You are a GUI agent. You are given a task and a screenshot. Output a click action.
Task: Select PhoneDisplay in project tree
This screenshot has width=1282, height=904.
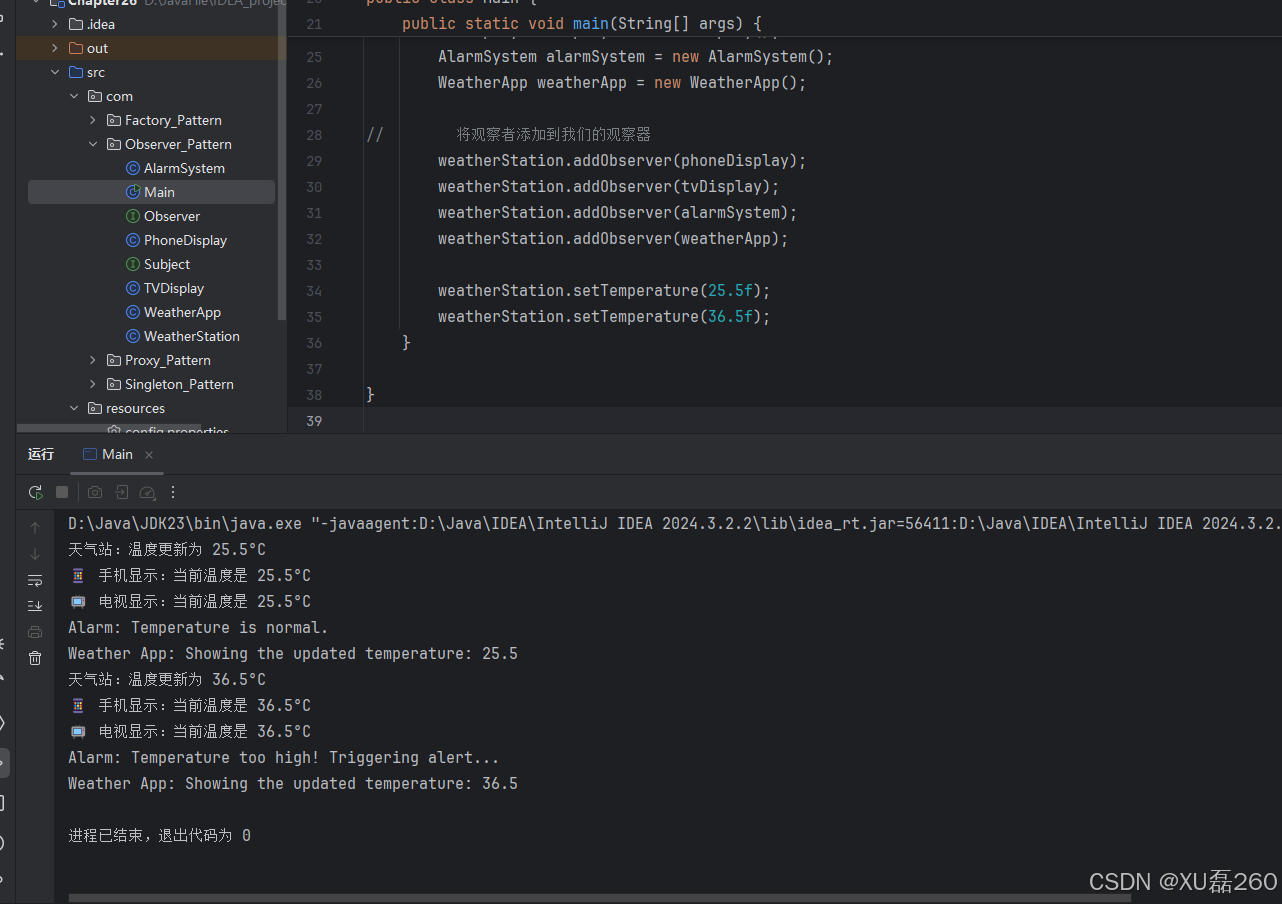tap(185, 240)
